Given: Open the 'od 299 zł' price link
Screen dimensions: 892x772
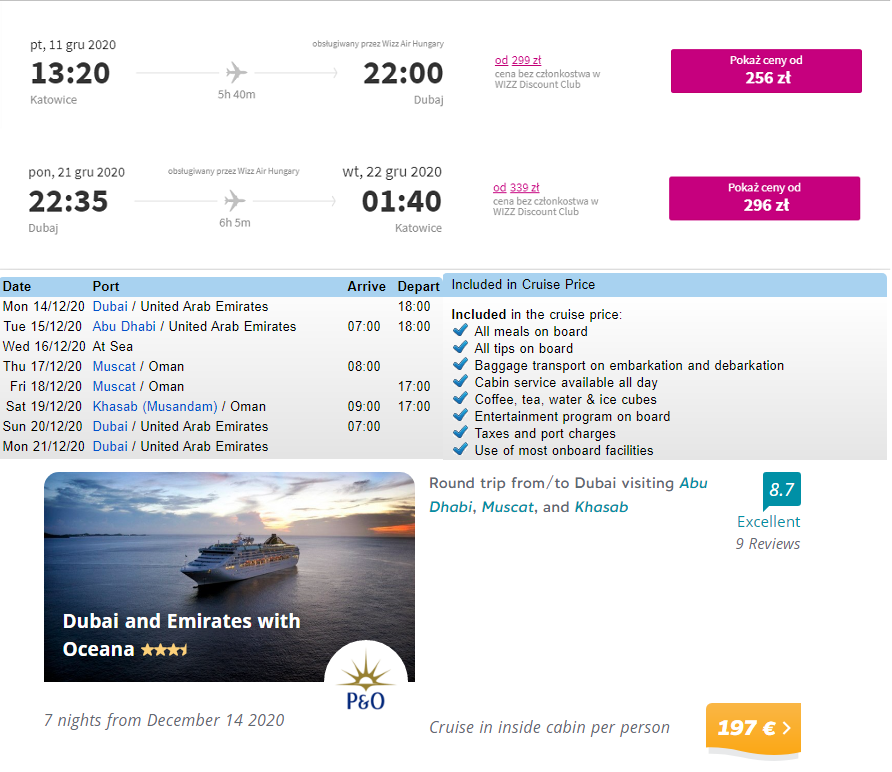Looking at the screenshot, I should coord(518,60).
